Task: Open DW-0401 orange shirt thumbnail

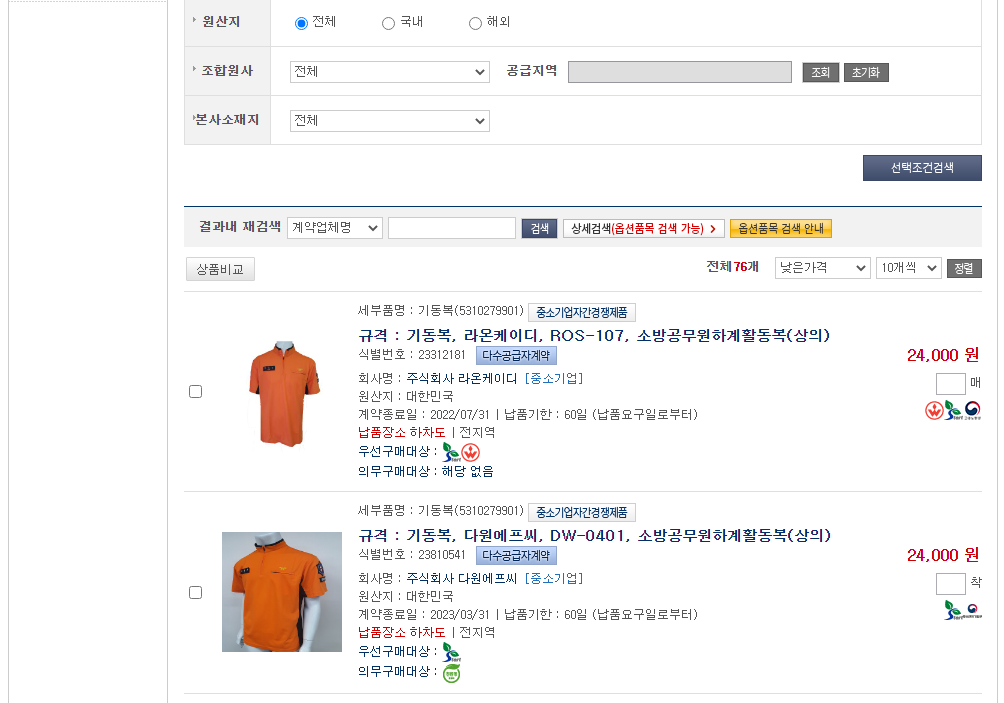Action: coord(282,592)
